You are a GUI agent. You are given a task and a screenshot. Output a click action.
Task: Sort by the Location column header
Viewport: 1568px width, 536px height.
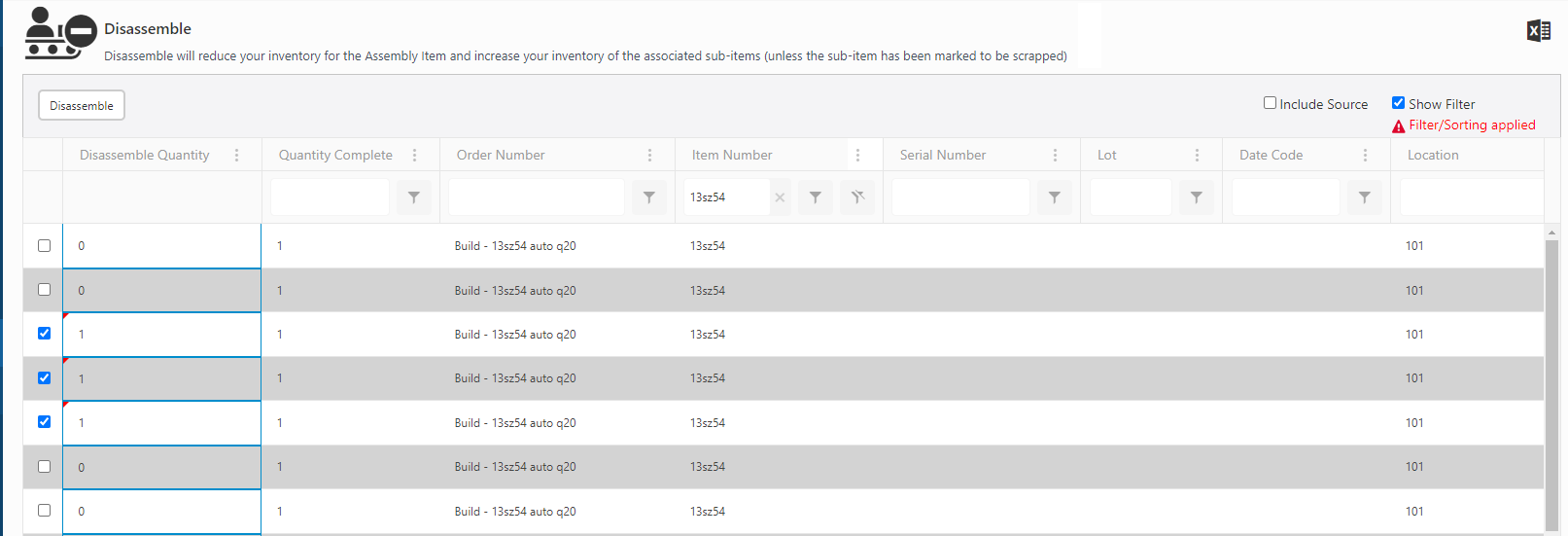click(1433, 156)
